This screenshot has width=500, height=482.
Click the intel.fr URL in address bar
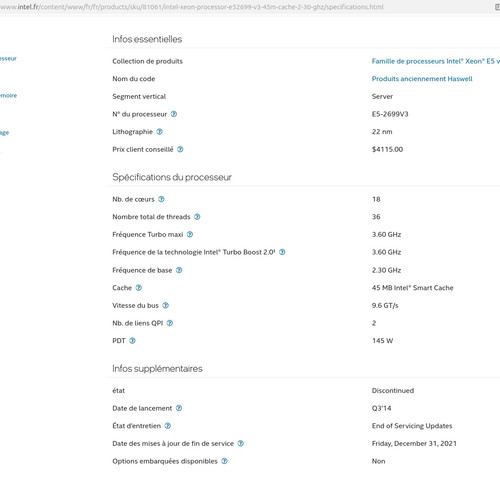coord(192,7)
